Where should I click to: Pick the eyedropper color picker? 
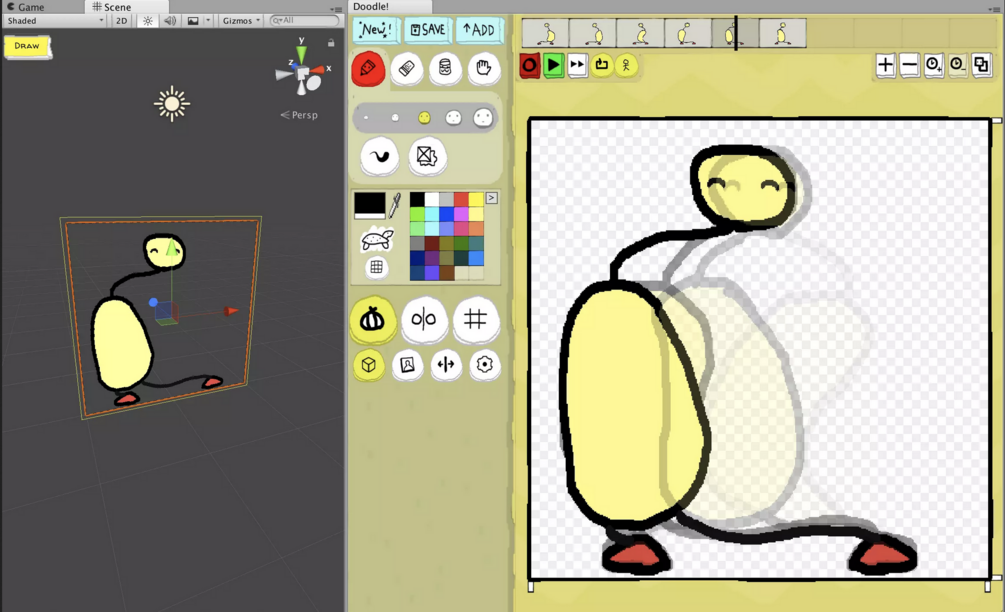(395, 206)
